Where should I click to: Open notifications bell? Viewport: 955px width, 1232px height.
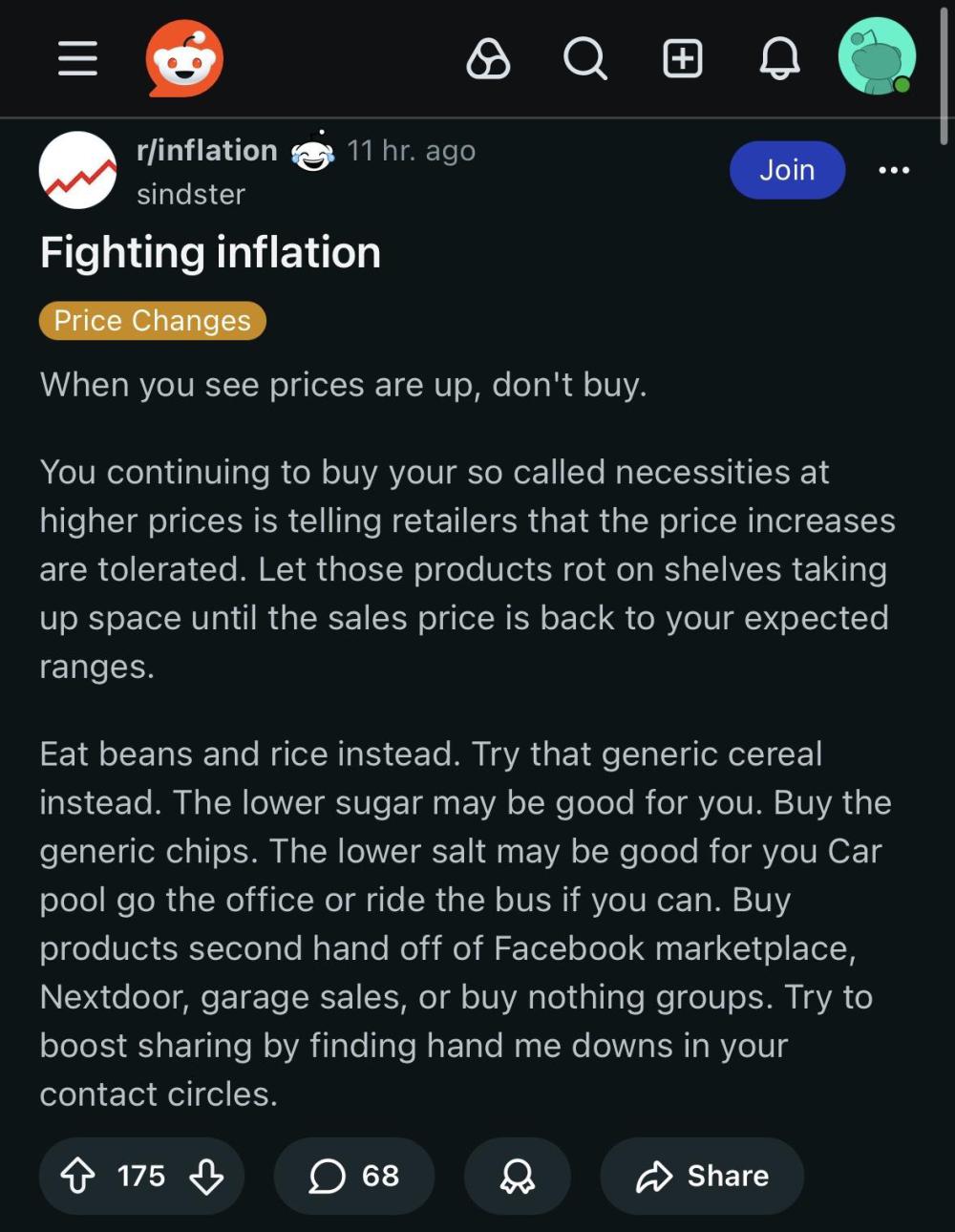[779, 59]
